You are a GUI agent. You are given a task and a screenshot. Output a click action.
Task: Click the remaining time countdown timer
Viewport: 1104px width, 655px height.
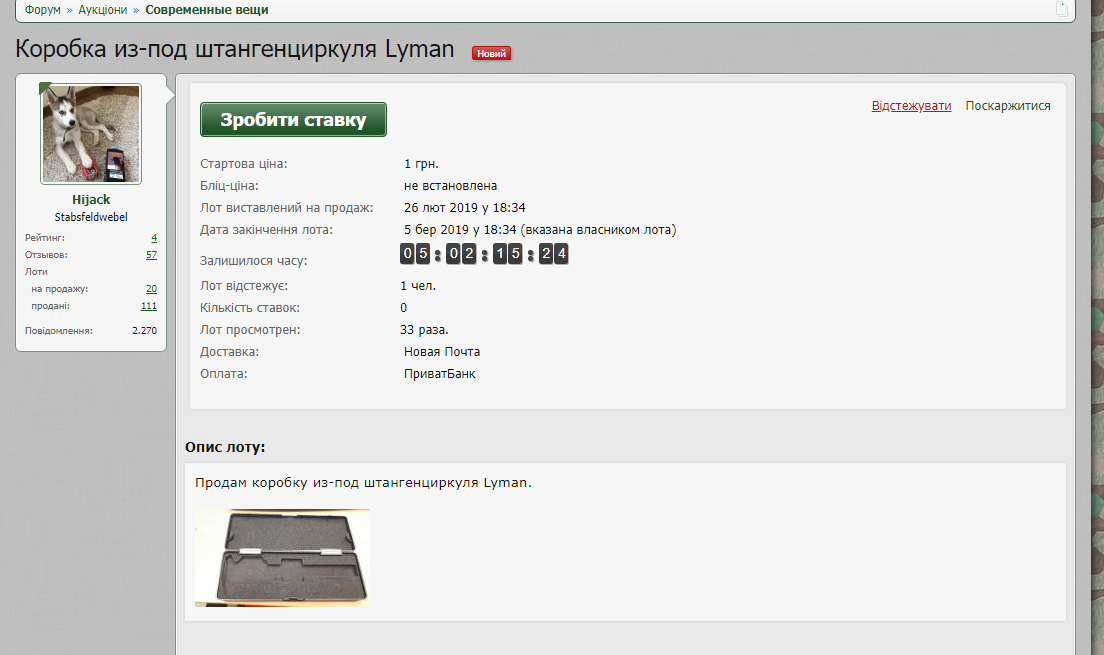tap(485, 254)
